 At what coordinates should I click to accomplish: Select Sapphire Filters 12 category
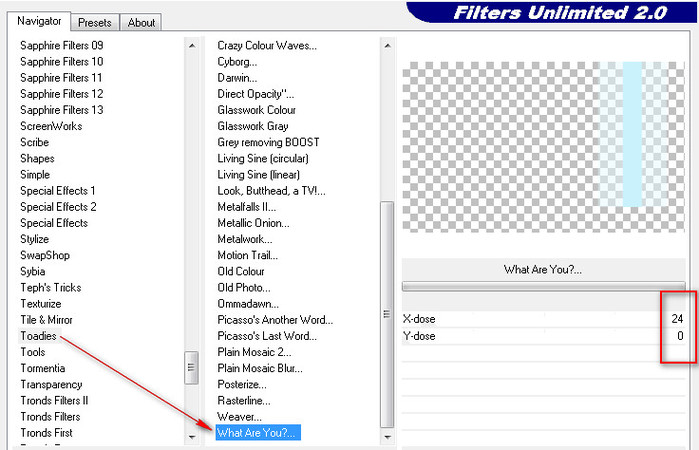(x=62, y=94)
